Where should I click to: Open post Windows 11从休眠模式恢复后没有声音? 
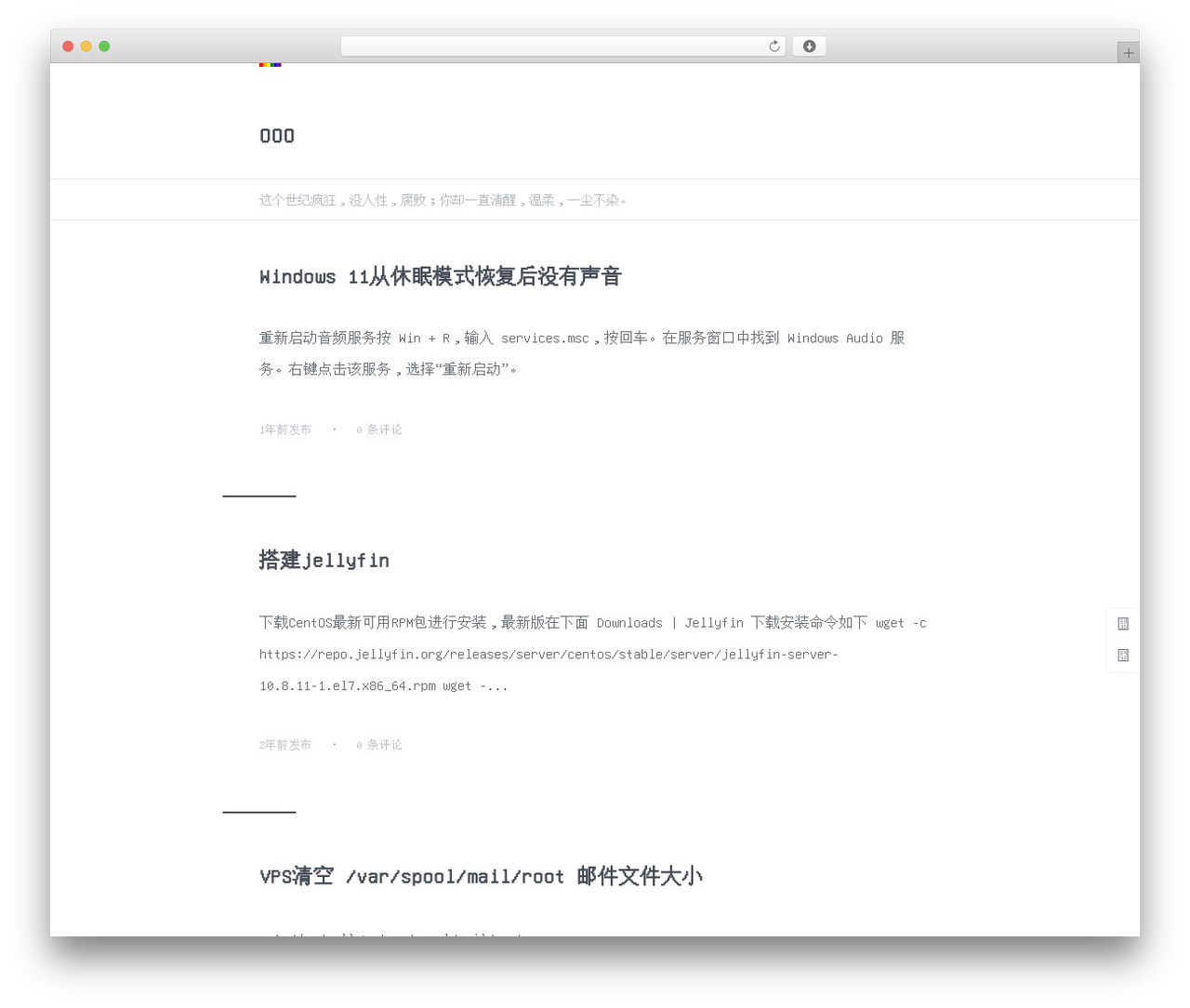pyautogui.click(x=440, y=276)
